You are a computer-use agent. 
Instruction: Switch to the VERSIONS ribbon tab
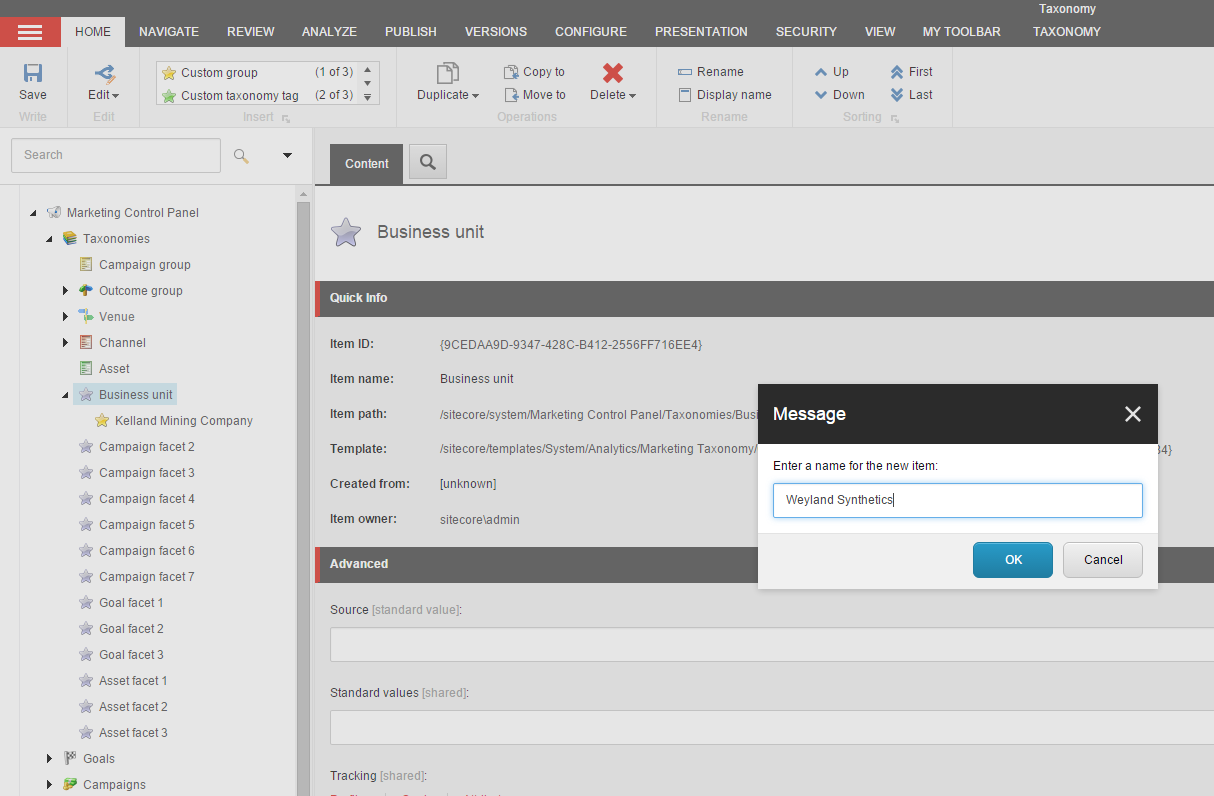coord(496,32)
